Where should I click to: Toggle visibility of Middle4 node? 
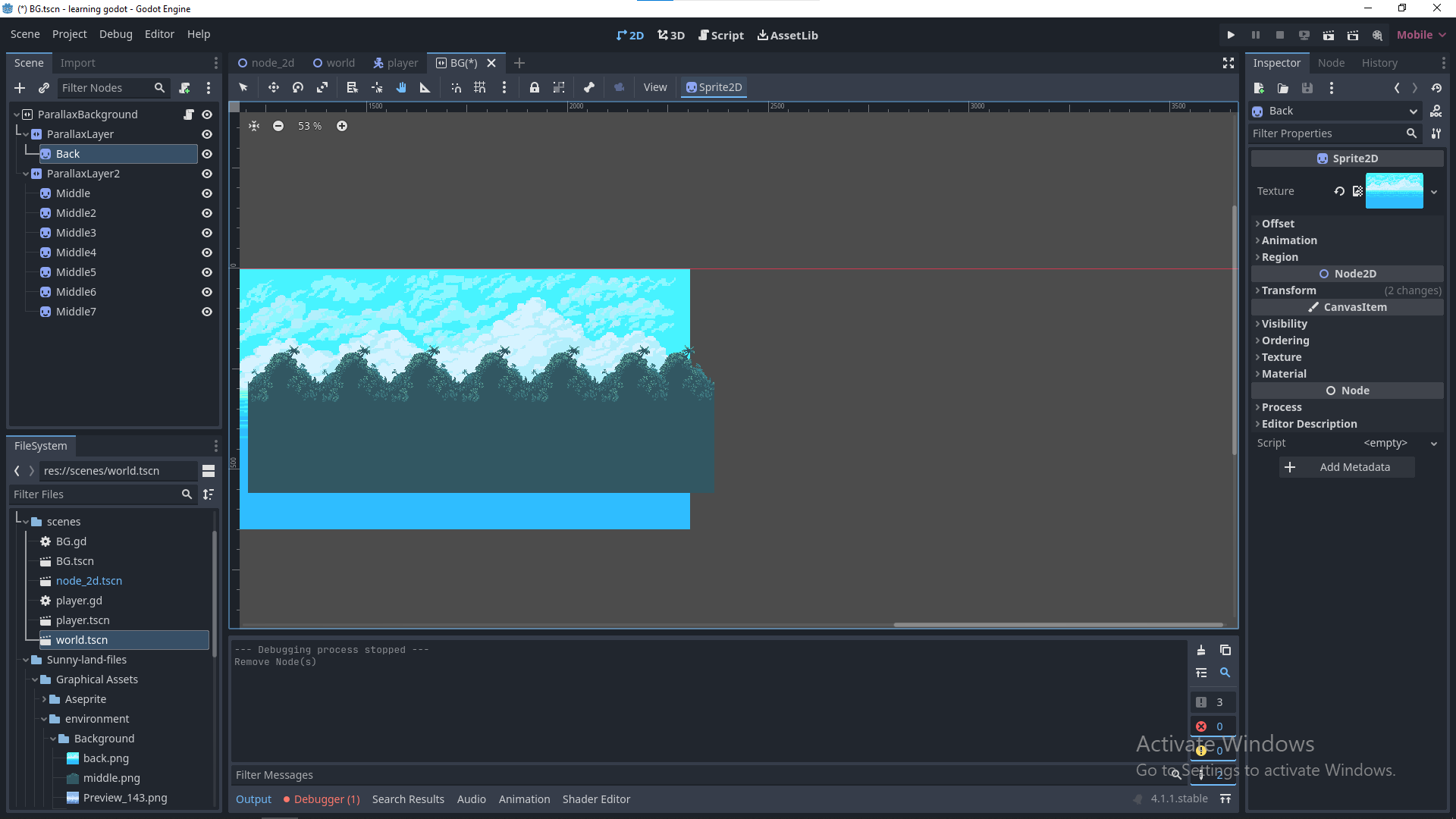[206, 252]
